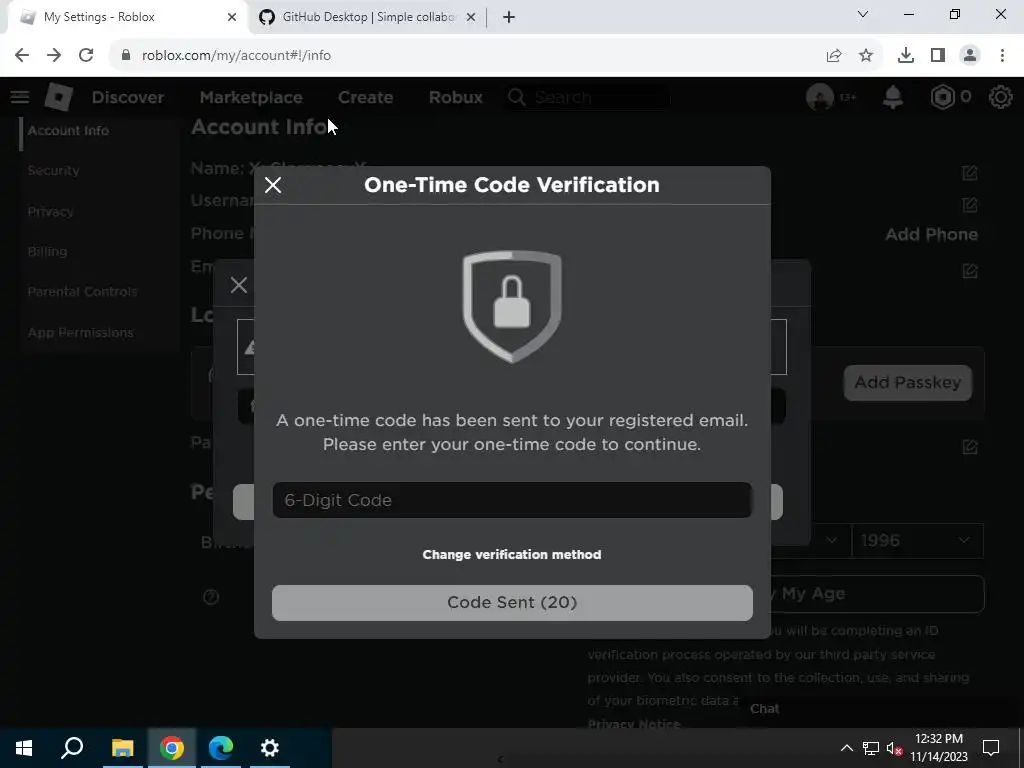This screenshot has width=1024, height=768.
Task: Open the Roblox hamburger navigation menu
Action: point(20,97)
